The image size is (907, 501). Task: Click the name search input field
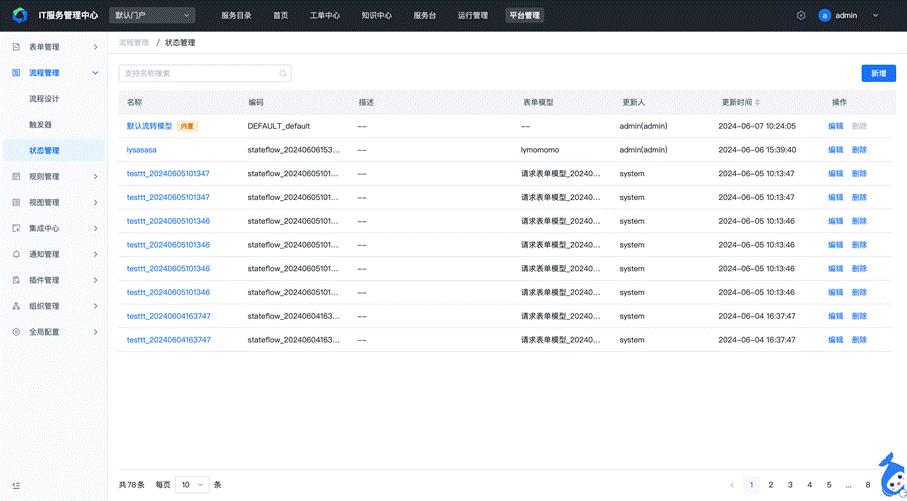[205, 73]
